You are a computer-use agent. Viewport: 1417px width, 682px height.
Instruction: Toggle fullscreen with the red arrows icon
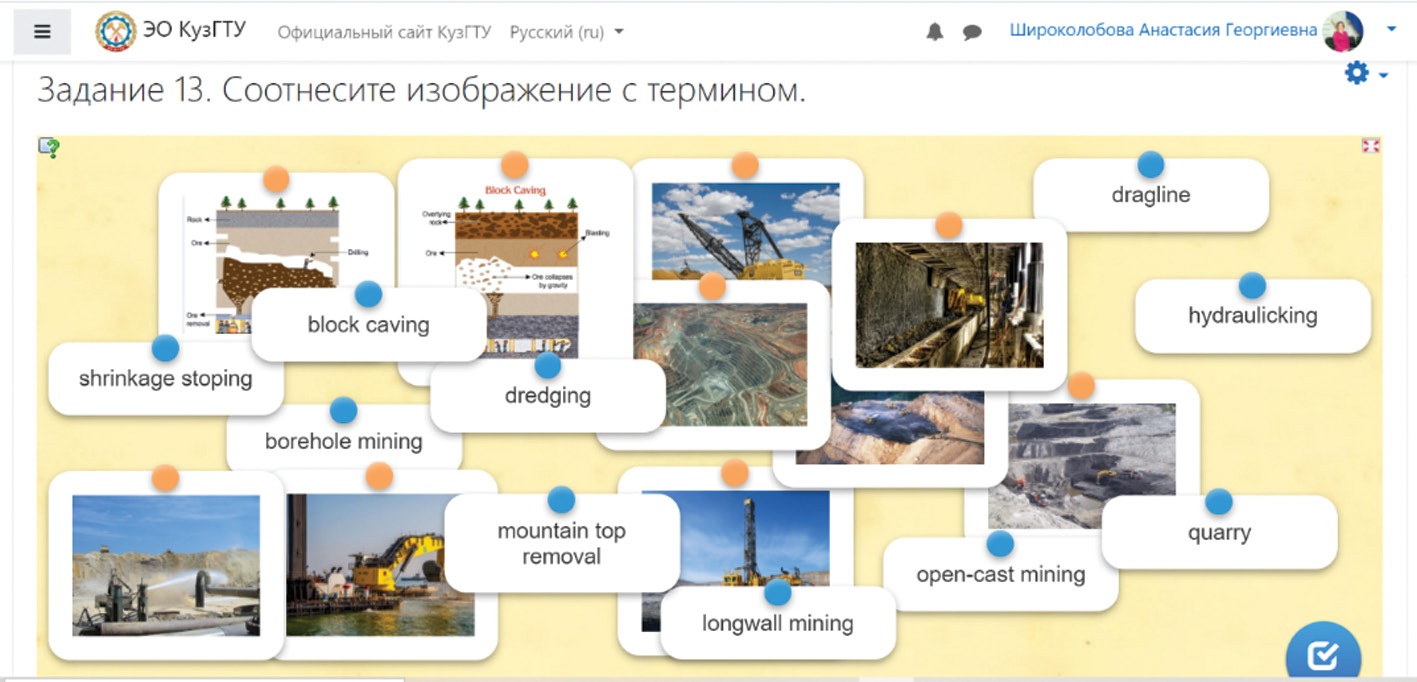(1370, 146)
